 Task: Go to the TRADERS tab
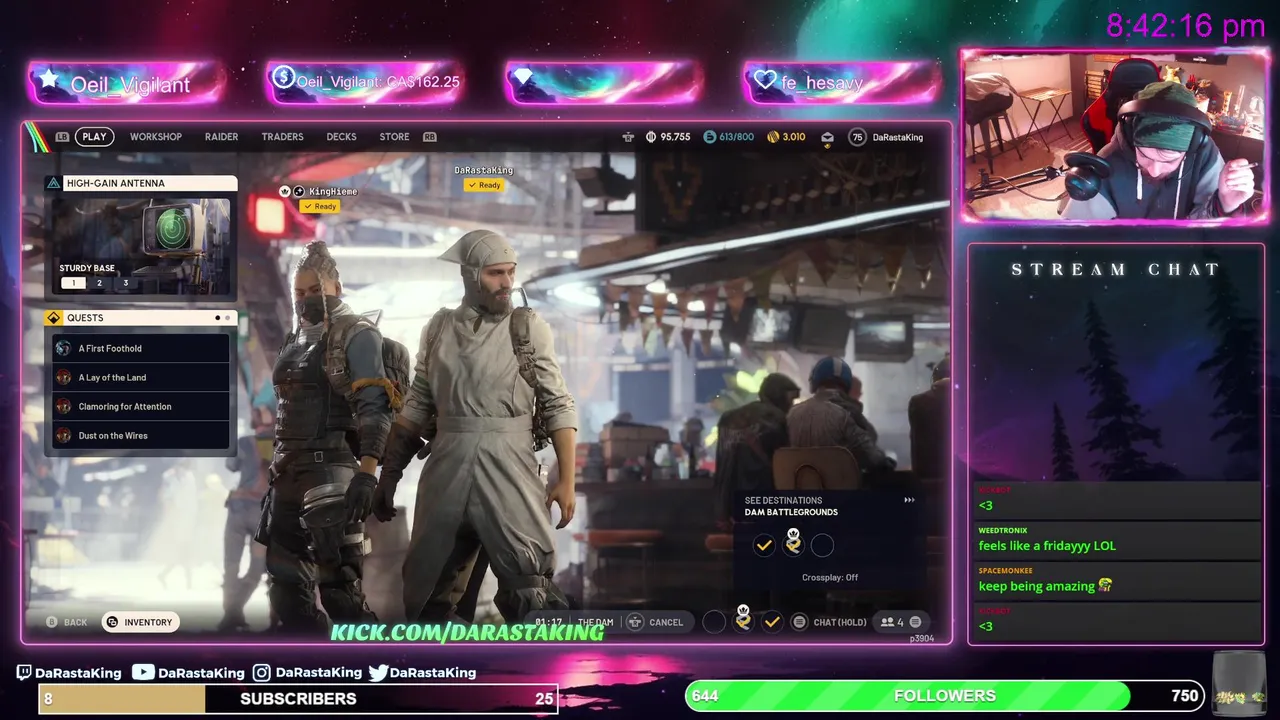(282, 137)
